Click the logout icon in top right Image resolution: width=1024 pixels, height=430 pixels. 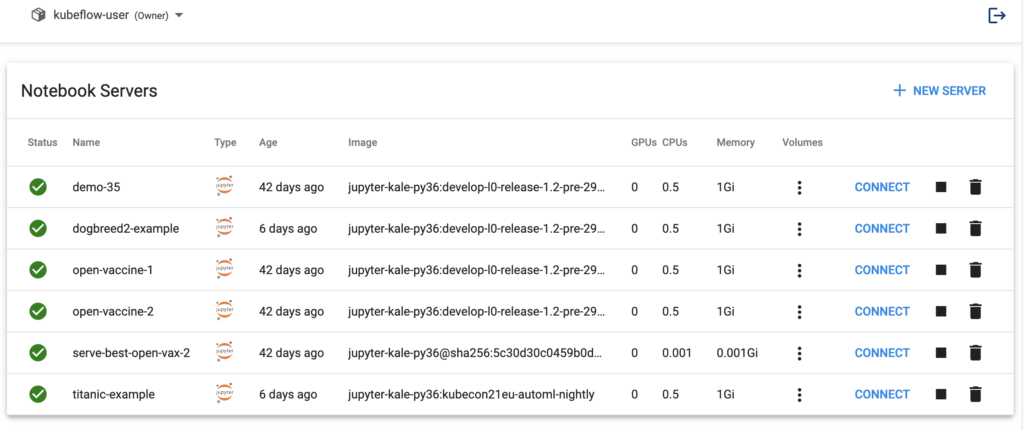tap(996, 16)
